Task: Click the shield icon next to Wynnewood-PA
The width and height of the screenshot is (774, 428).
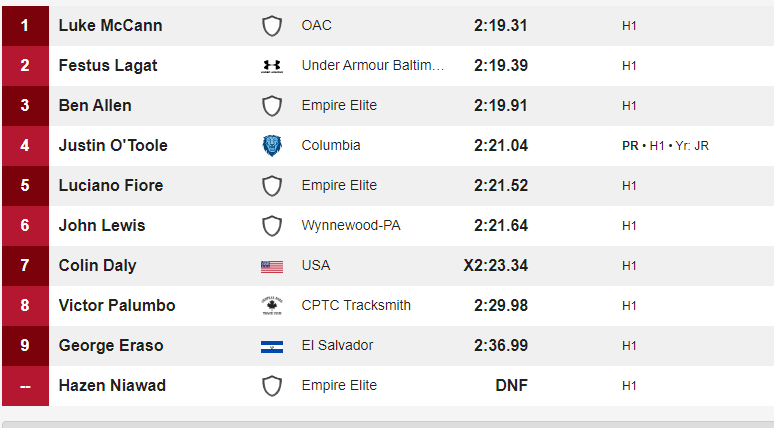Action: tap(271, 226)
